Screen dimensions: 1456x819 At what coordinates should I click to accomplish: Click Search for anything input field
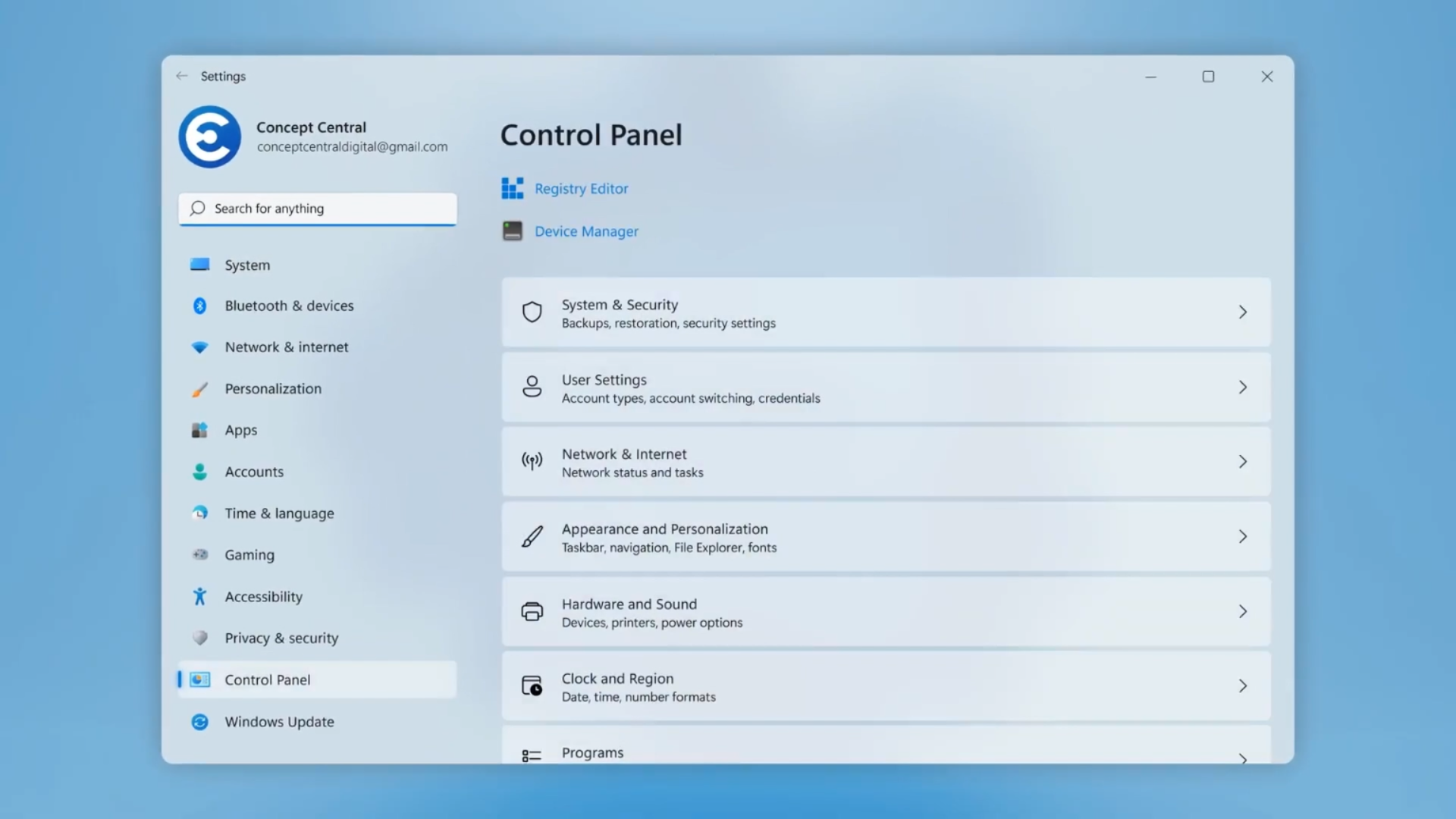(317, 208)
